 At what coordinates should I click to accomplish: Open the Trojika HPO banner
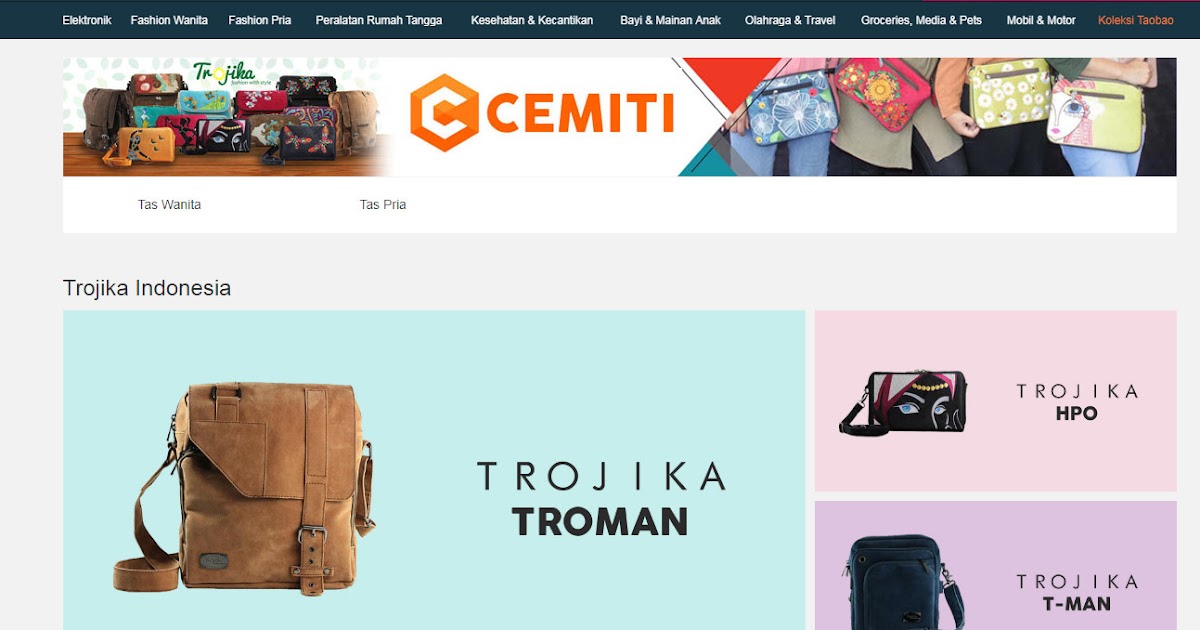(995, 401)
